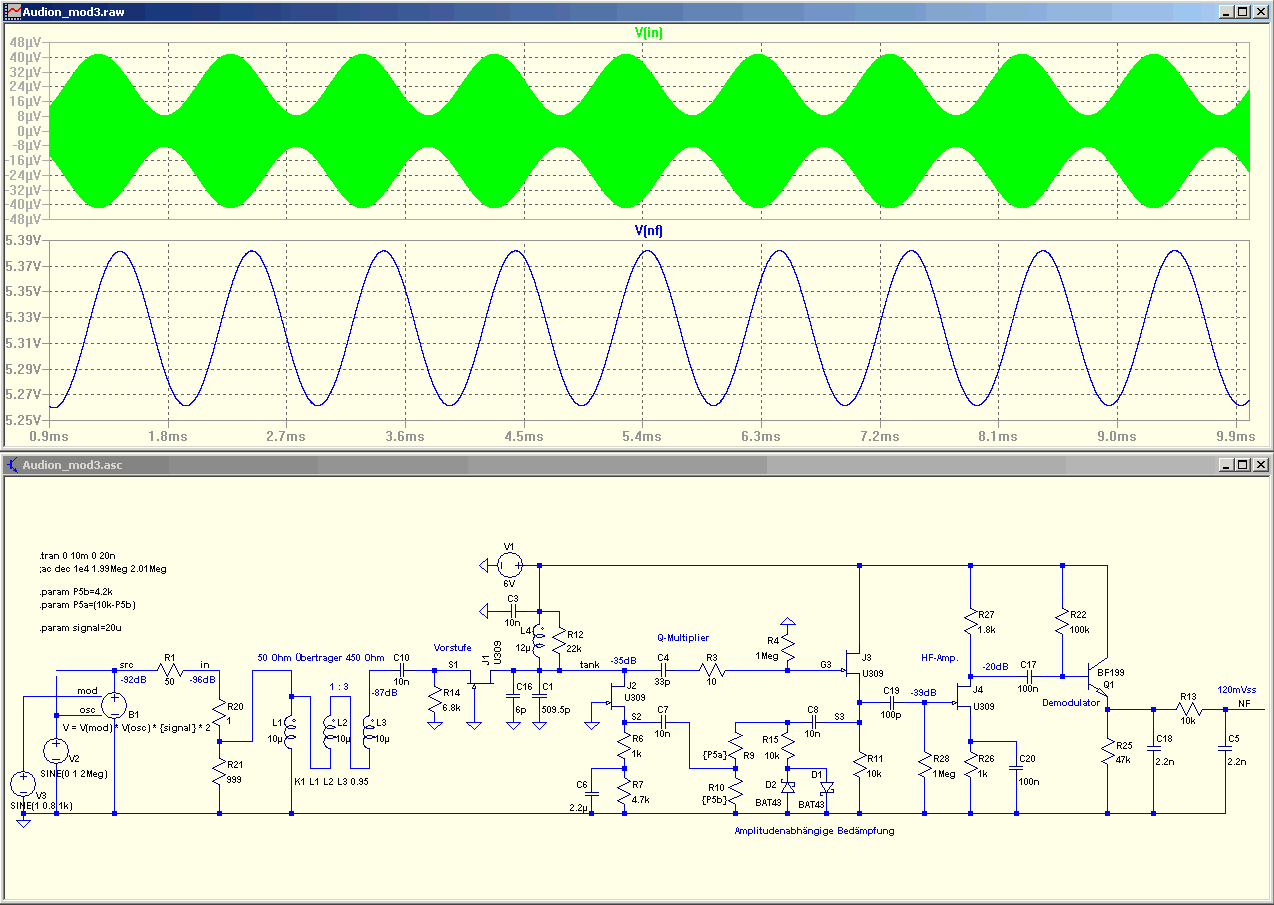Select the V(in) trace label

(x=648, y=33)
